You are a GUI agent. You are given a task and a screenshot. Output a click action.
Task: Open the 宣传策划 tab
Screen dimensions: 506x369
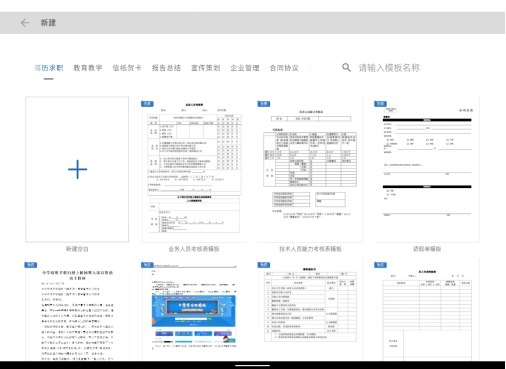206,68
